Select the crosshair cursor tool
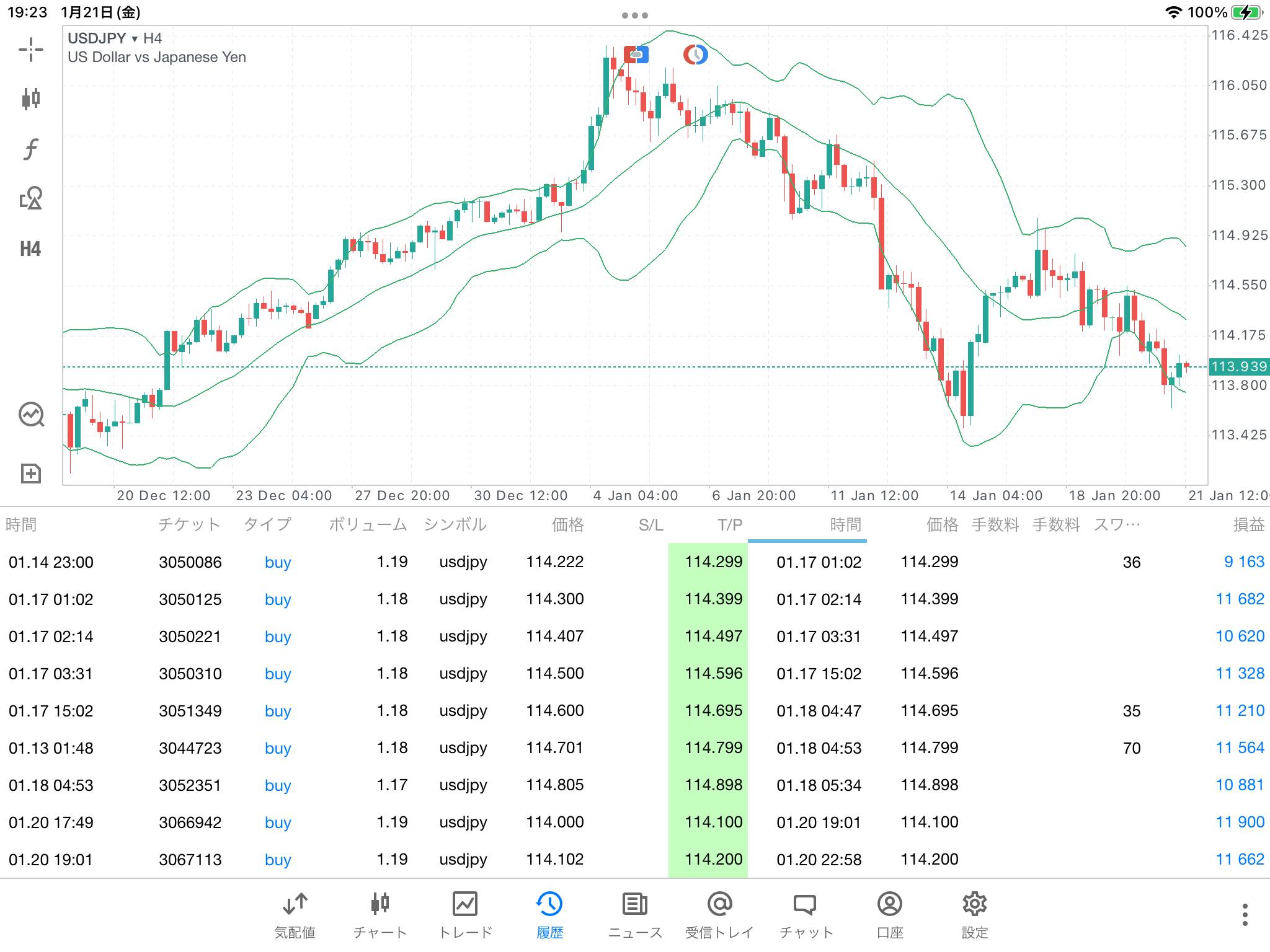 point(30,50)
